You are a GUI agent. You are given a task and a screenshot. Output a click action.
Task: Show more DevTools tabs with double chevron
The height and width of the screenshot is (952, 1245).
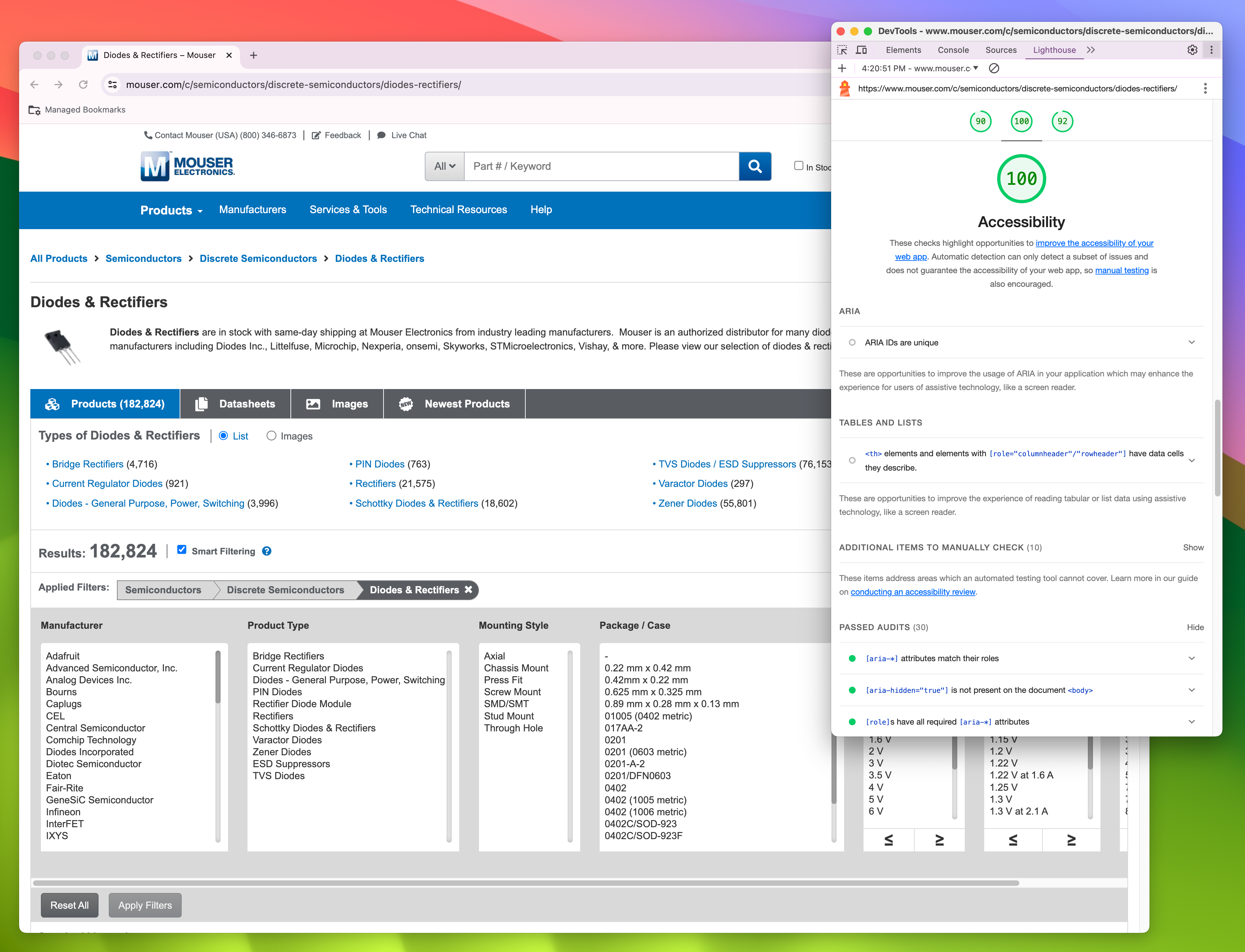[x=1091, y=50]
